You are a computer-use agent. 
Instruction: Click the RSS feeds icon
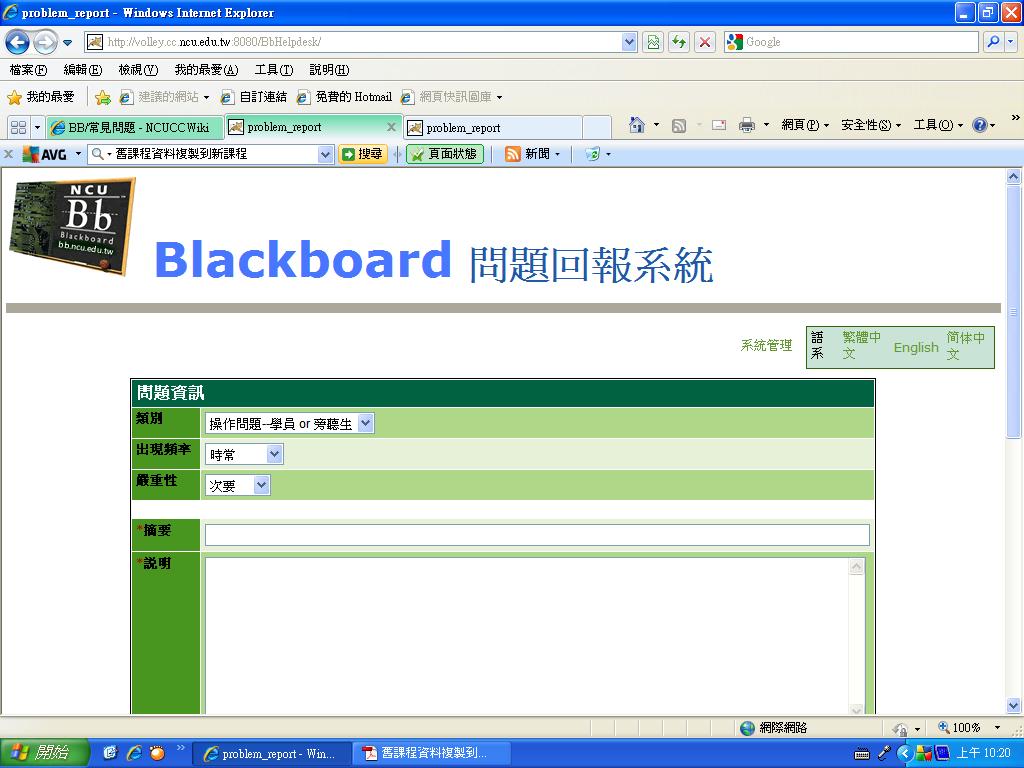pyautogui.click(x=679, y=125)
